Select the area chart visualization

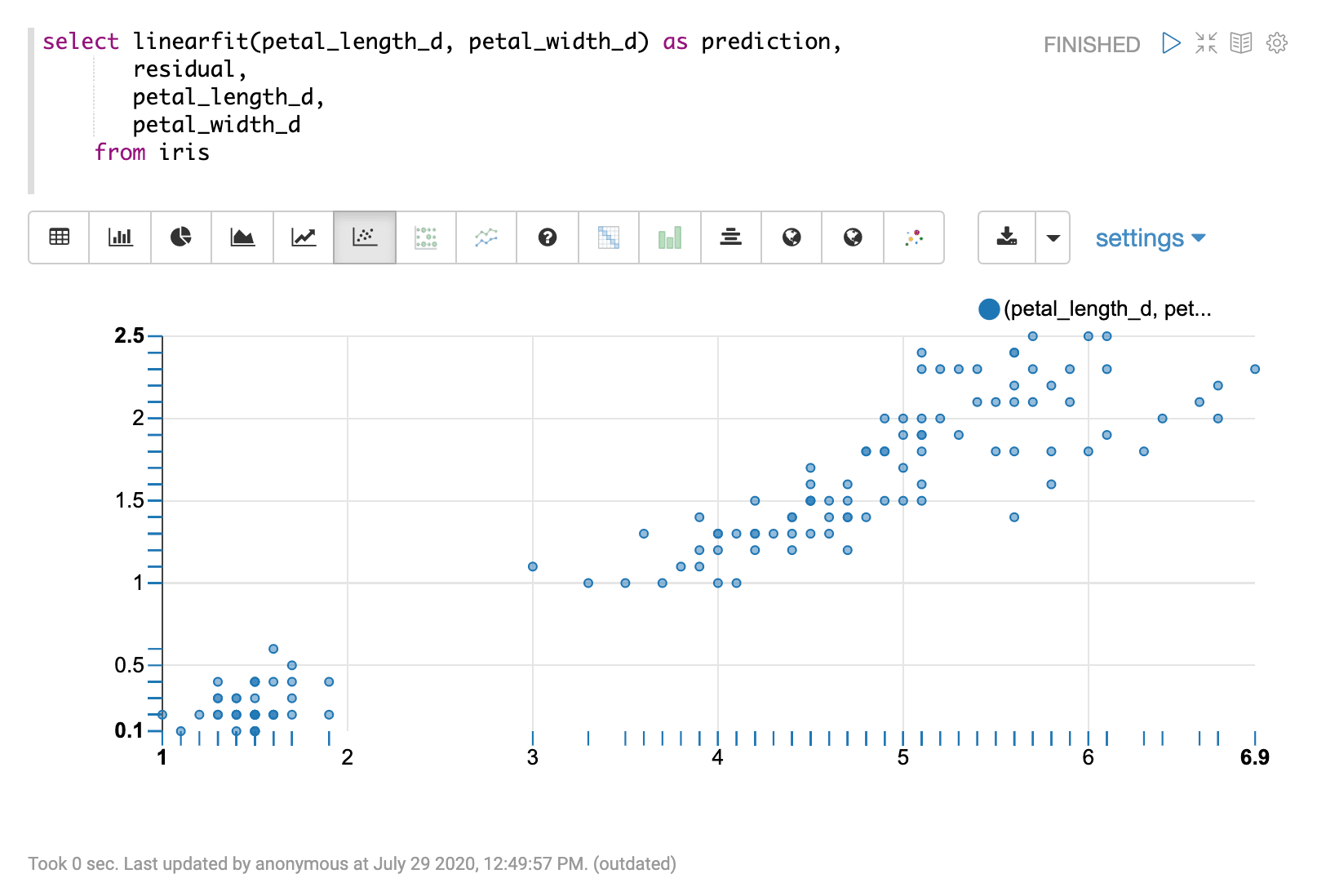tap(242, 237)
